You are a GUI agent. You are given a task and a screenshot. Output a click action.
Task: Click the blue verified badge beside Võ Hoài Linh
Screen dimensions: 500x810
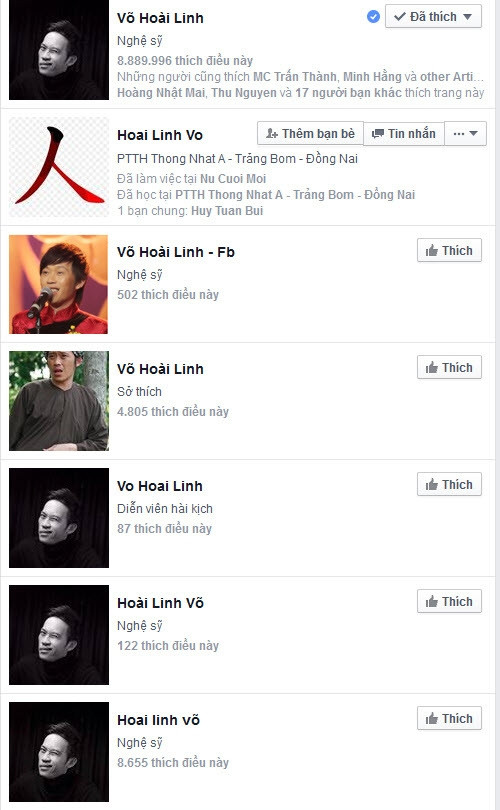(x=373, y=17)
